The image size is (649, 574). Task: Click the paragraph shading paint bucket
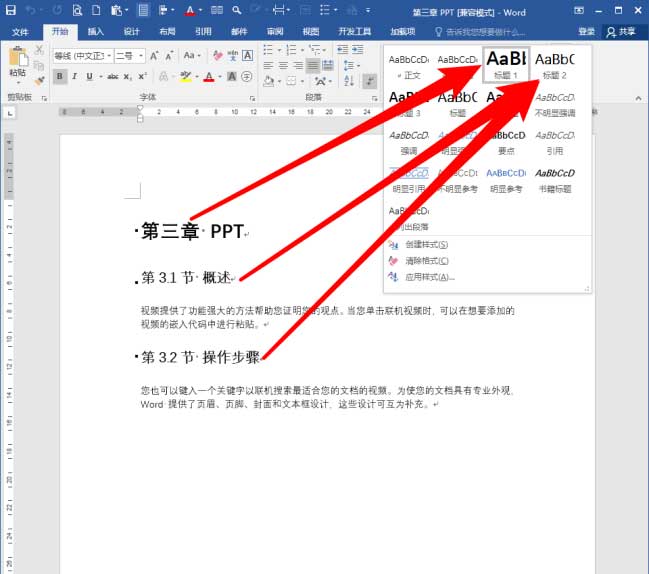(268, 81)
